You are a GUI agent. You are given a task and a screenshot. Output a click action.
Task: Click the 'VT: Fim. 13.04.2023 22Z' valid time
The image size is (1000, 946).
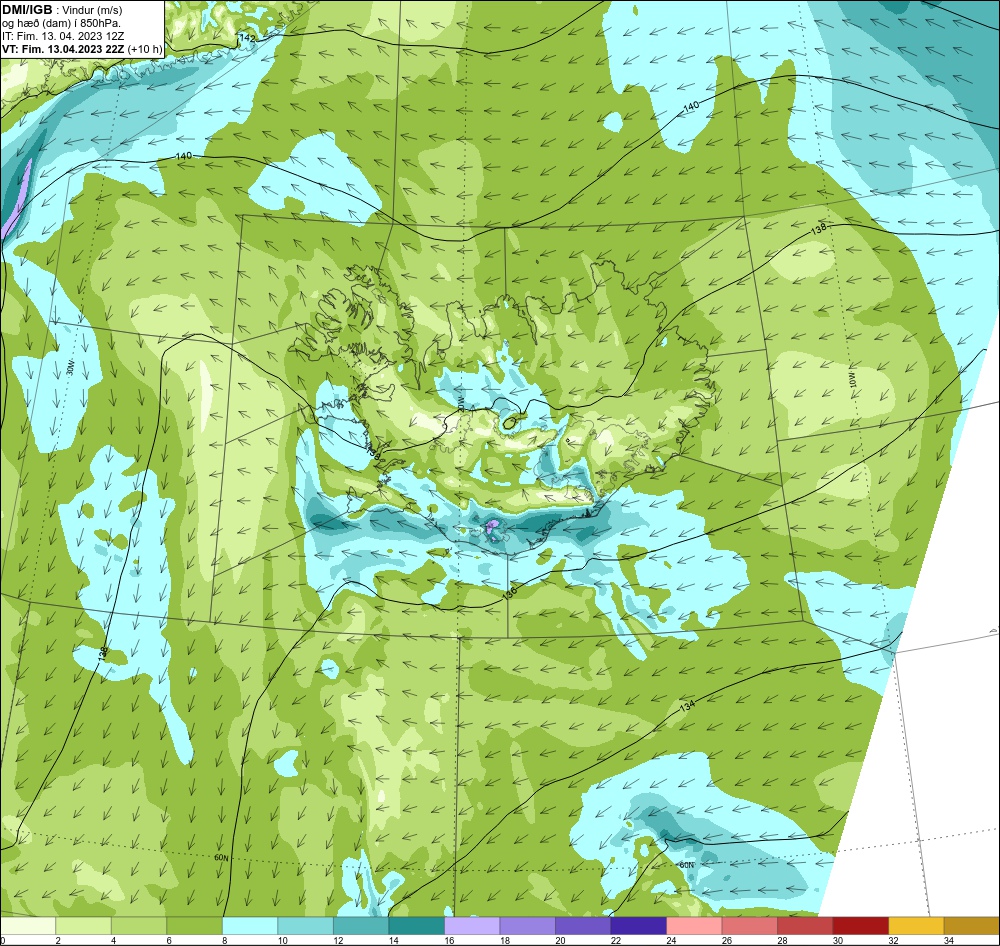(64, 49)
